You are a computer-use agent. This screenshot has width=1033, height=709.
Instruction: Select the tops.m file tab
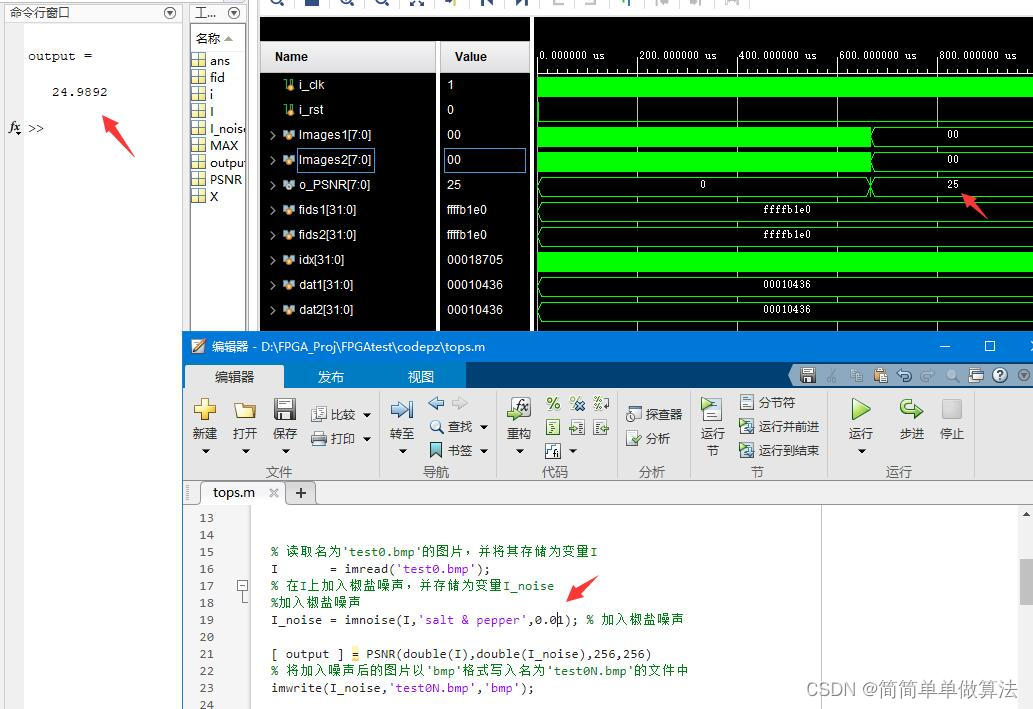[234, 492]
